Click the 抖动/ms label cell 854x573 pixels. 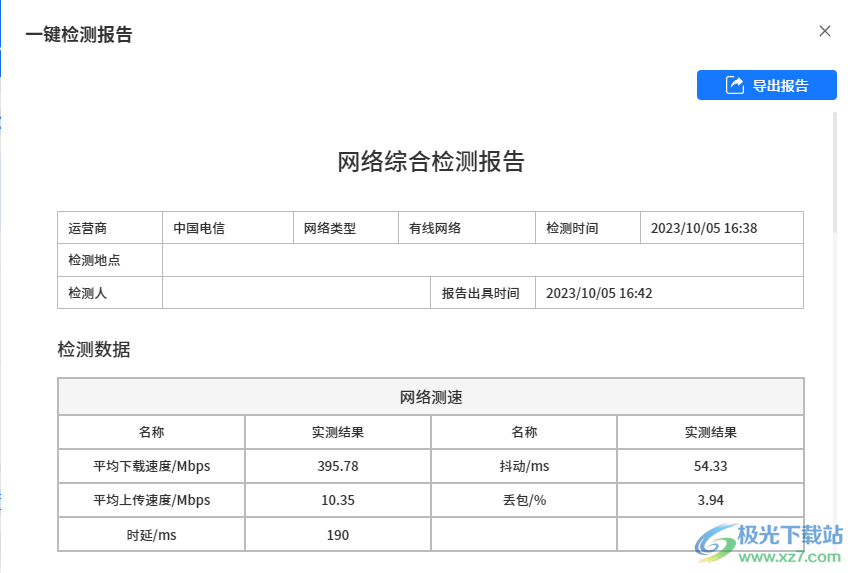click(x=524, y=466)
